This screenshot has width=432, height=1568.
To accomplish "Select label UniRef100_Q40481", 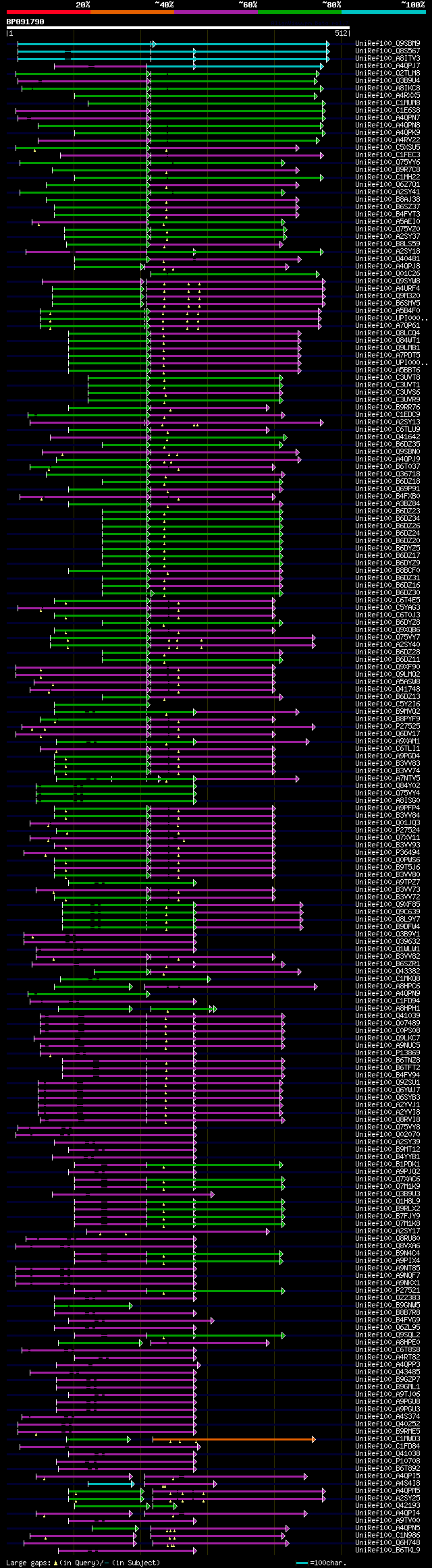I will 387,259.
